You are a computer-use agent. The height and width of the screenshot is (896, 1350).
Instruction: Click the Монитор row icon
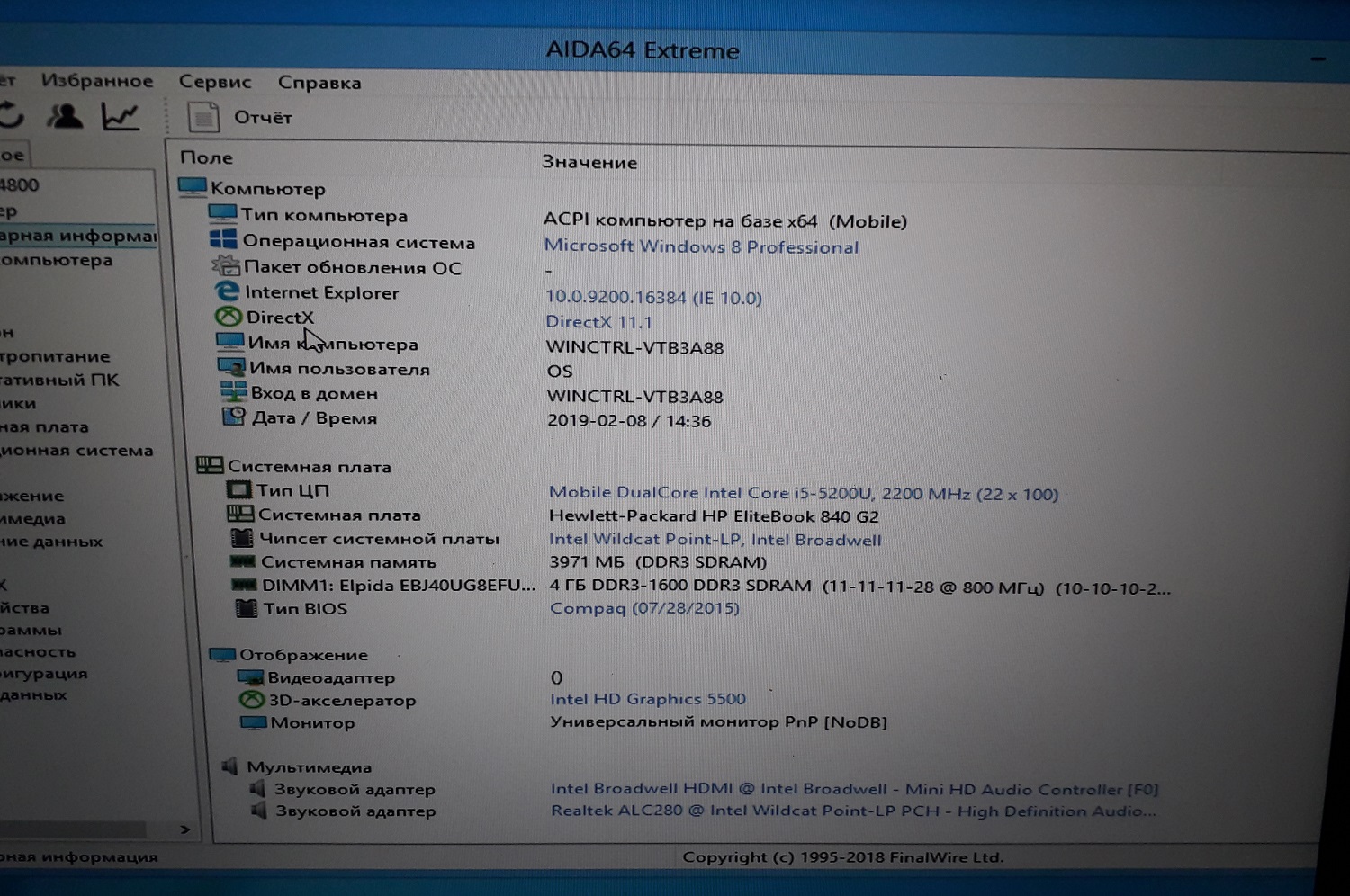[254, 721]
